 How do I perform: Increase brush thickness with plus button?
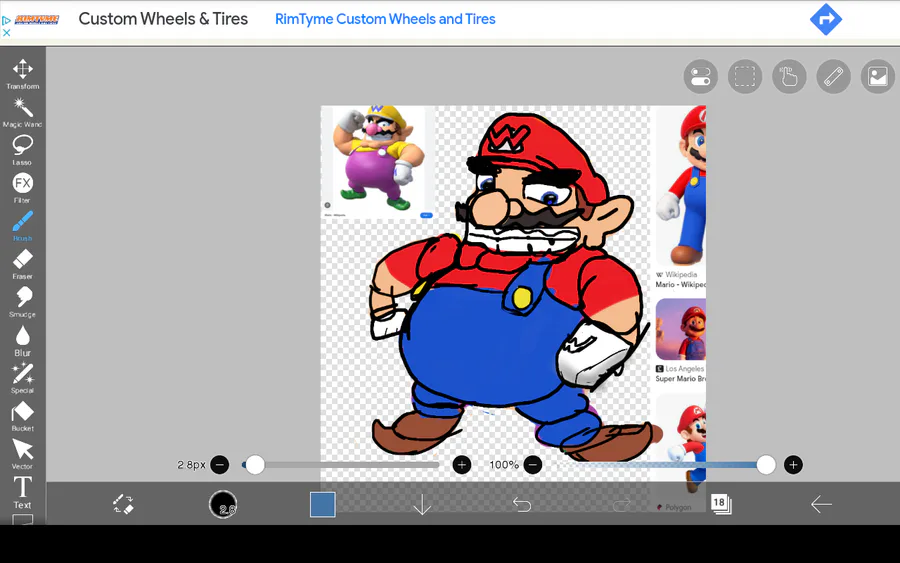click(462, 465)
